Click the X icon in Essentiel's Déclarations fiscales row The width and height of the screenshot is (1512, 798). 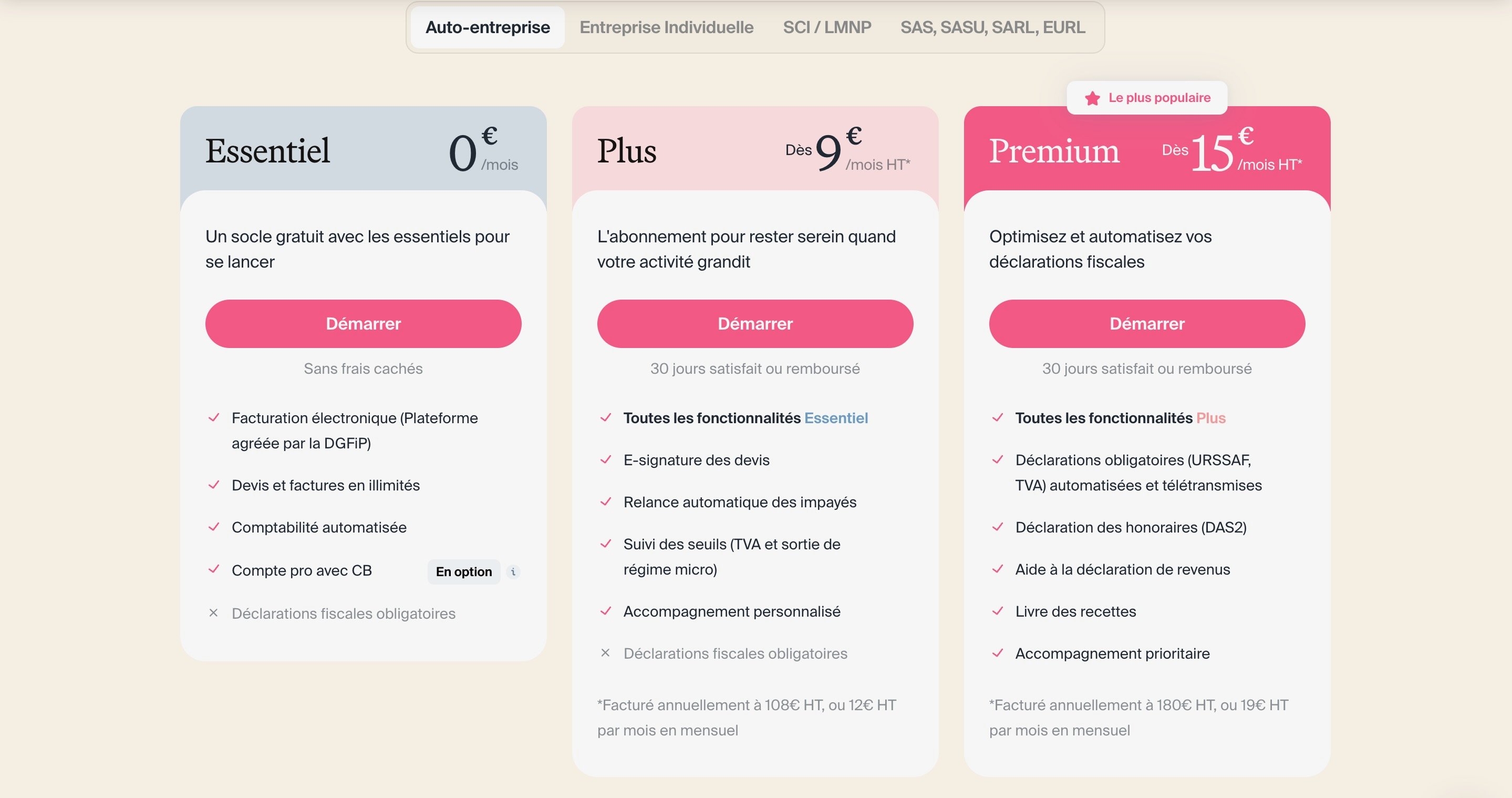pos(214,613)
